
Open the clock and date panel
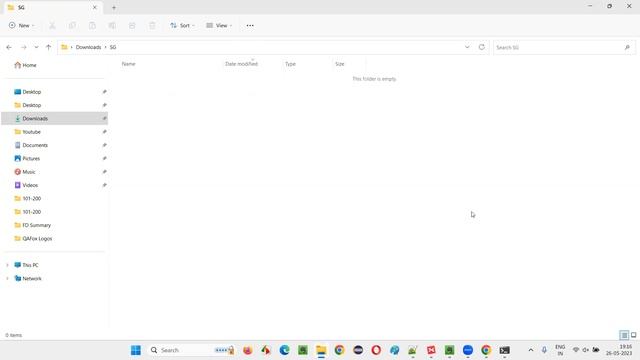pos(619,350)
